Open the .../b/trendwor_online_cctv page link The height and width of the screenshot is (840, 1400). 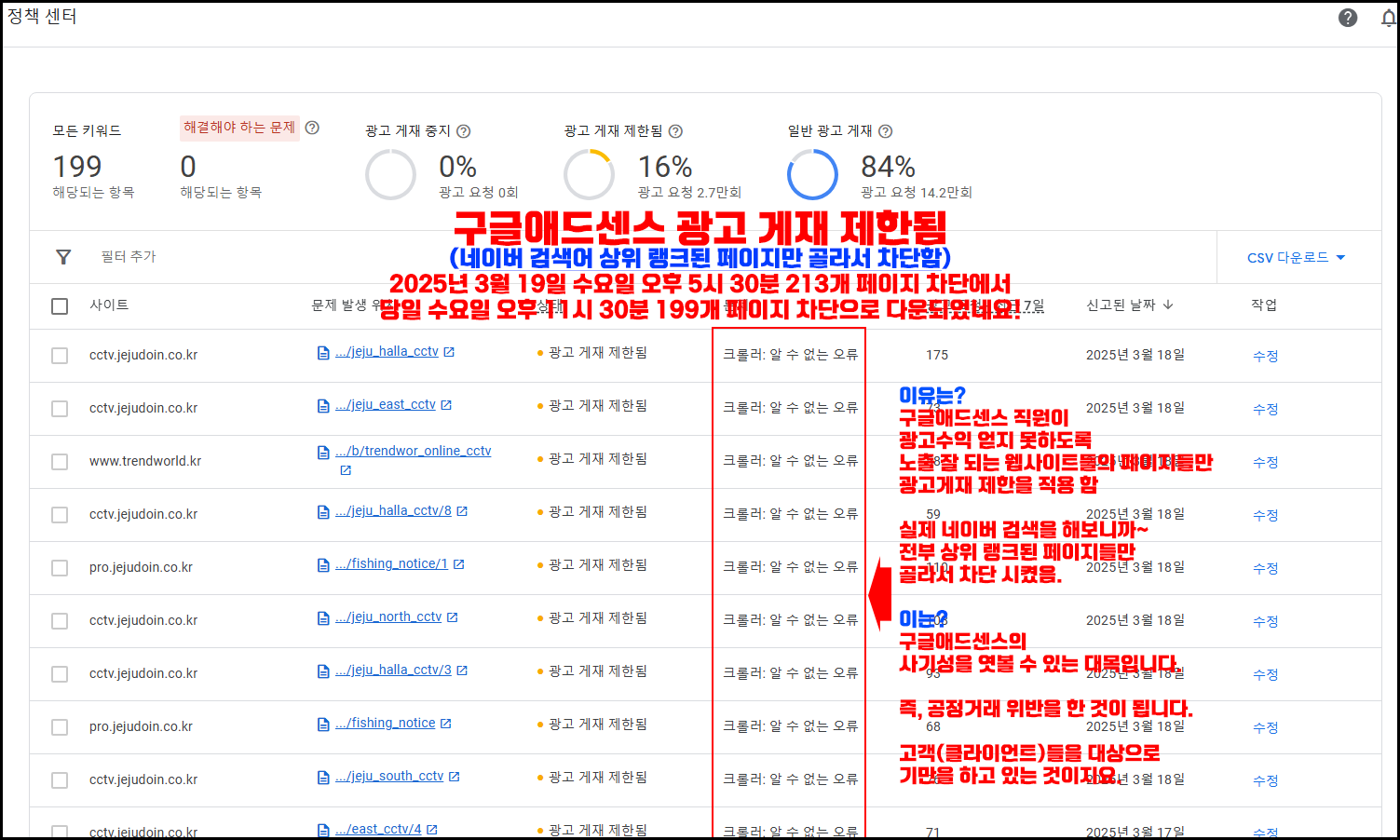pos(414,451)
